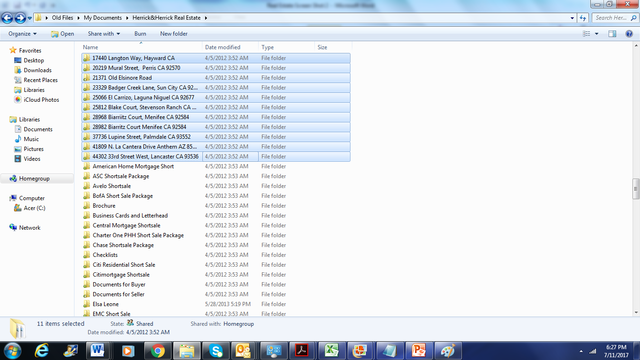Open iCloud Photos in navigation pane
Screen dimensions: 640x360
41,100
